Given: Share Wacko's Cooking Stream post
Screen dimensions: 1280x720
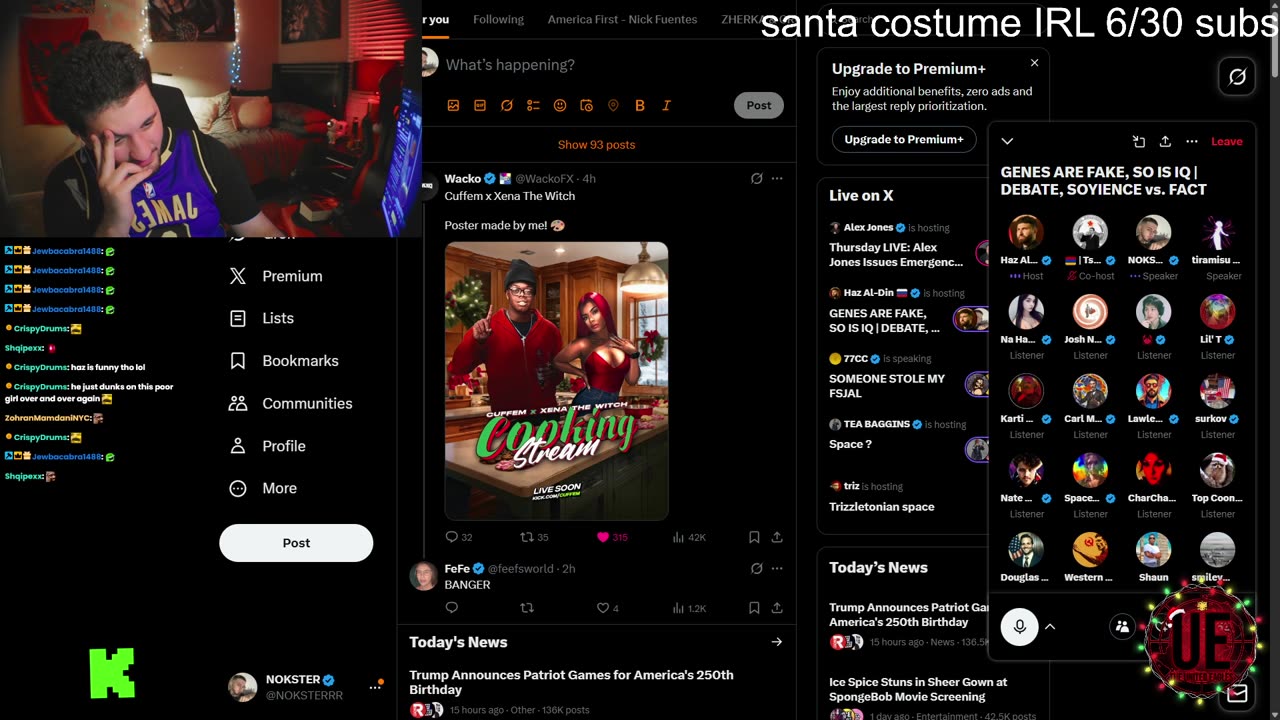Looking at the screenshot, I should click(777, 537).
